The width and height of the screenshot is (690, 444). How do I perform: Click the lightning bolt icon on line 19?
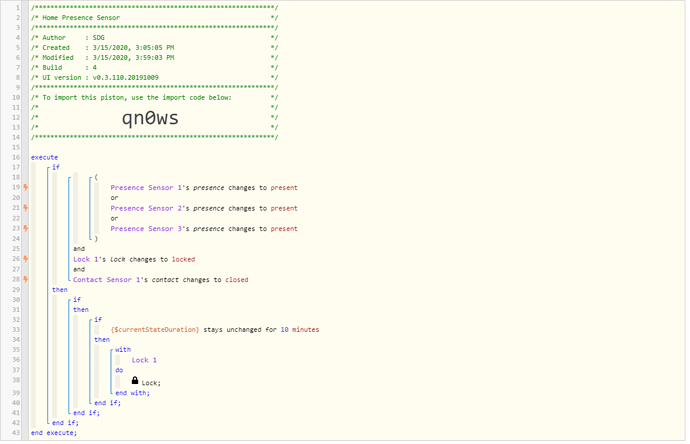click(x=26, y=187)
